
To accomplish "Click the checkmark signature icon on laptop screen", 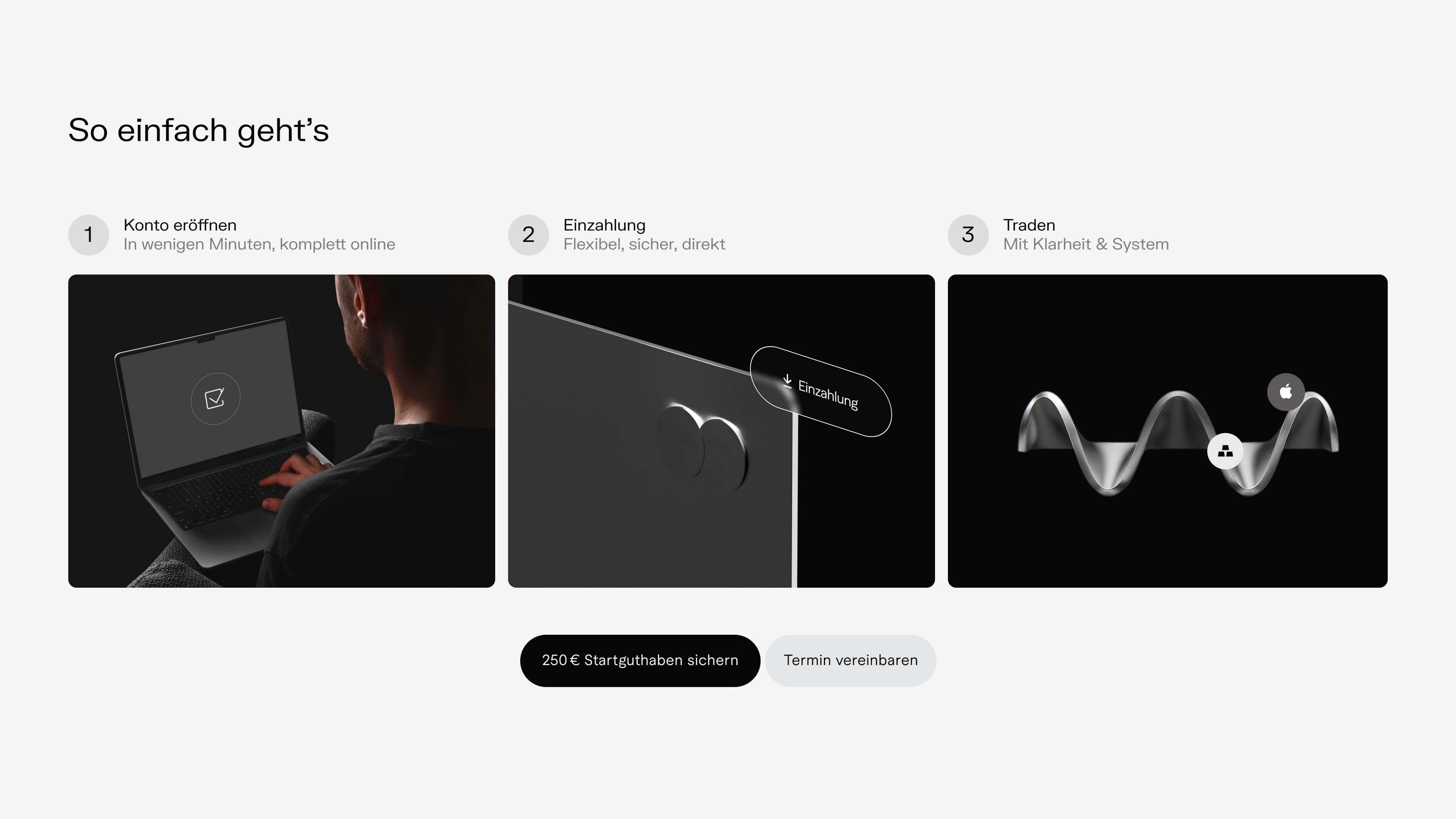I will 215,399.
